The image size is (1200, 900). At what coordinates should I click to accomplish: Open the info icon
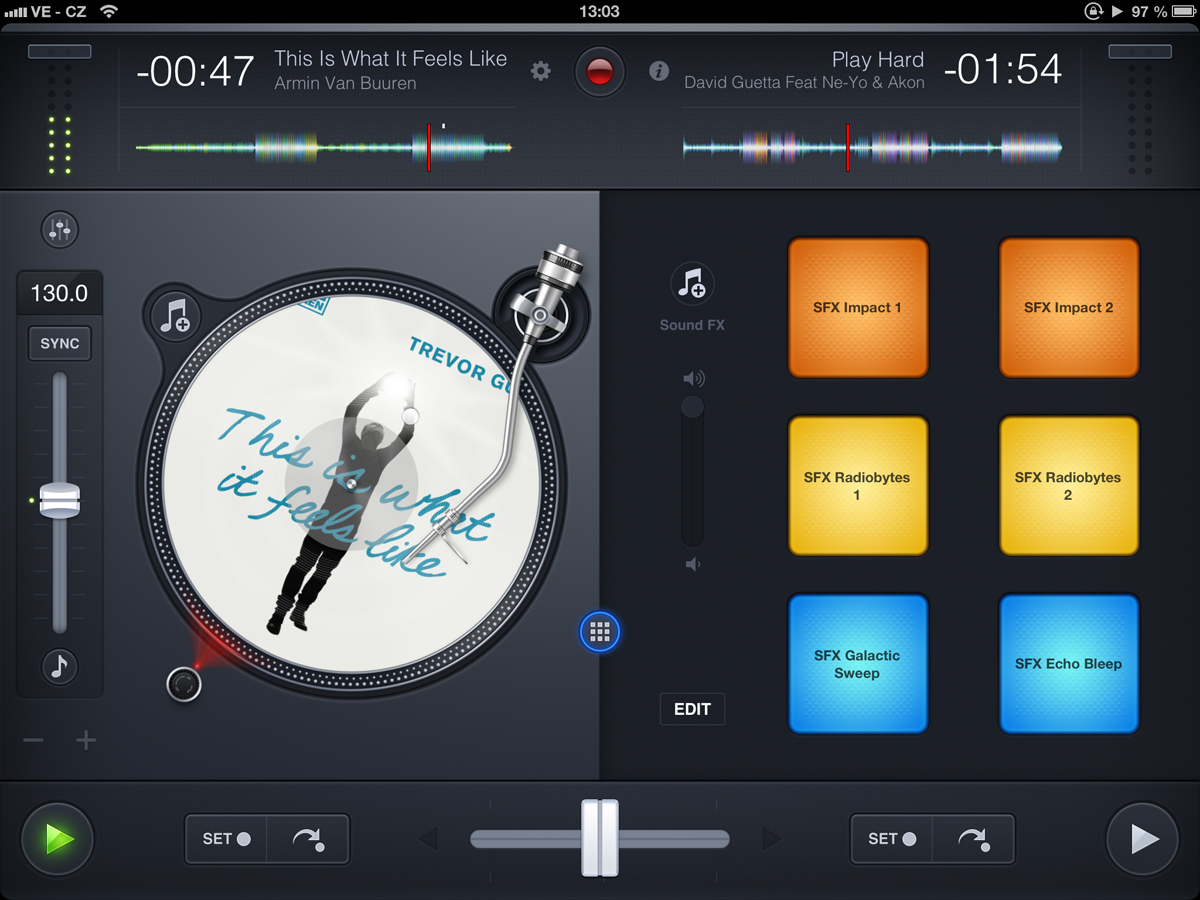click(x=658, y=71)
